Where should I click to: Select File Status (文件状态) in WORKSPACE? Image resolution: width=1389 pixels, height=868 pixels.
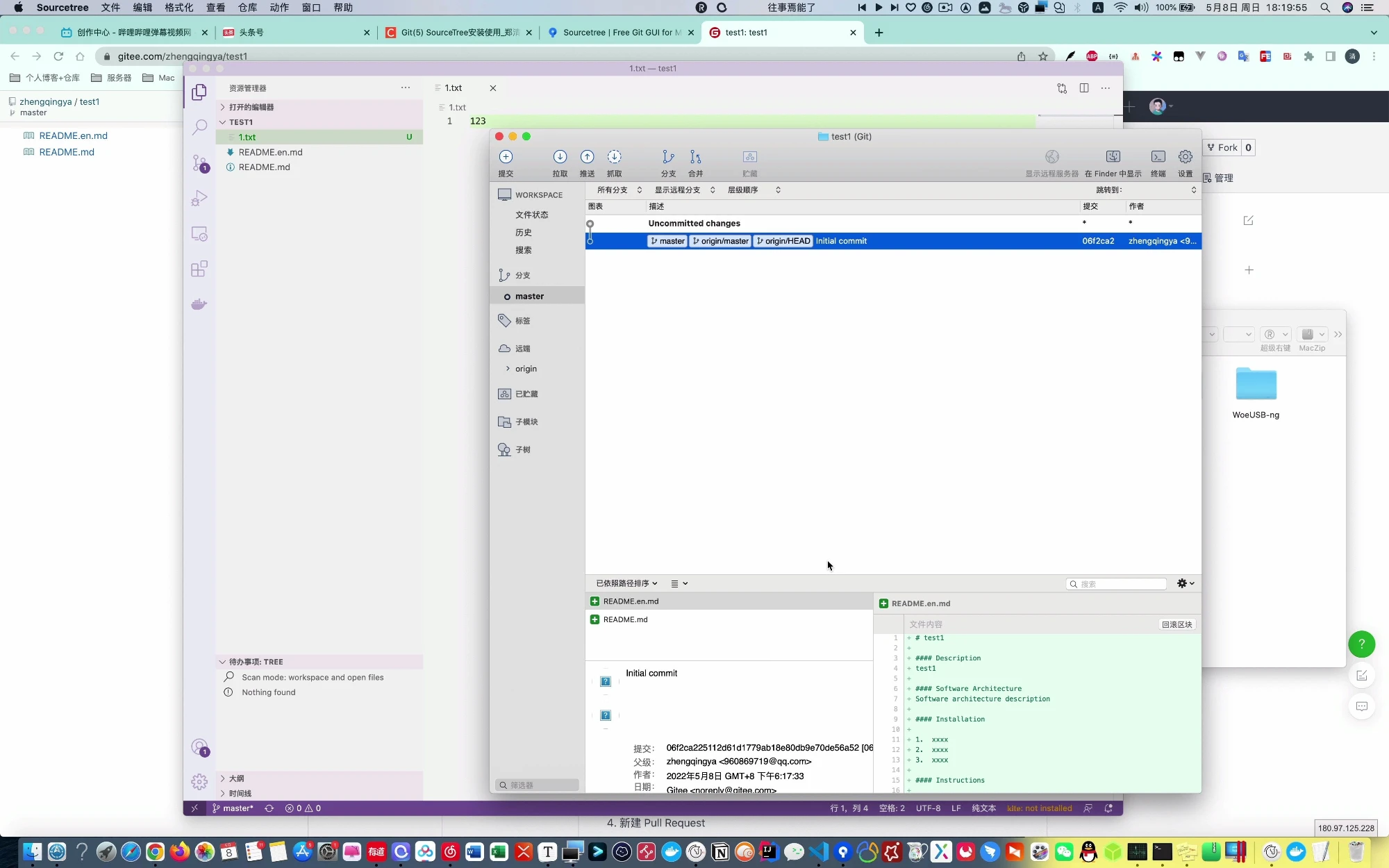click(532, 215)
